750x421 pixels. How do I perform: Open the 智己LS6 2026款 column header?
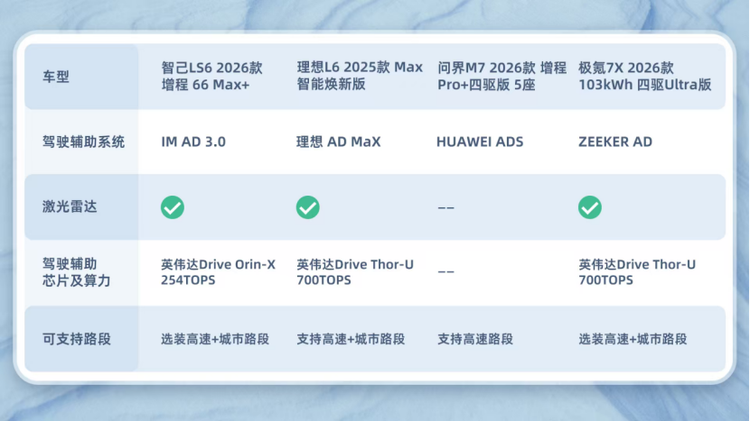click(212, 77)
